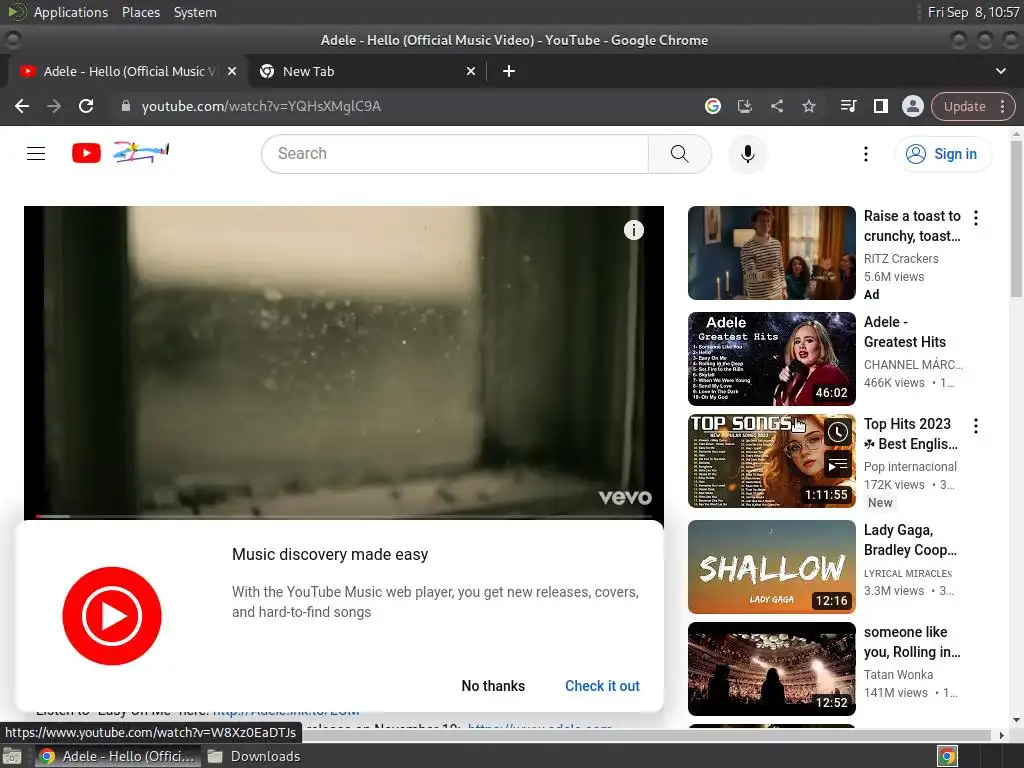Click the vevo logo on video
Screen dimensions: 1024x768
click(x=625, y=498)
